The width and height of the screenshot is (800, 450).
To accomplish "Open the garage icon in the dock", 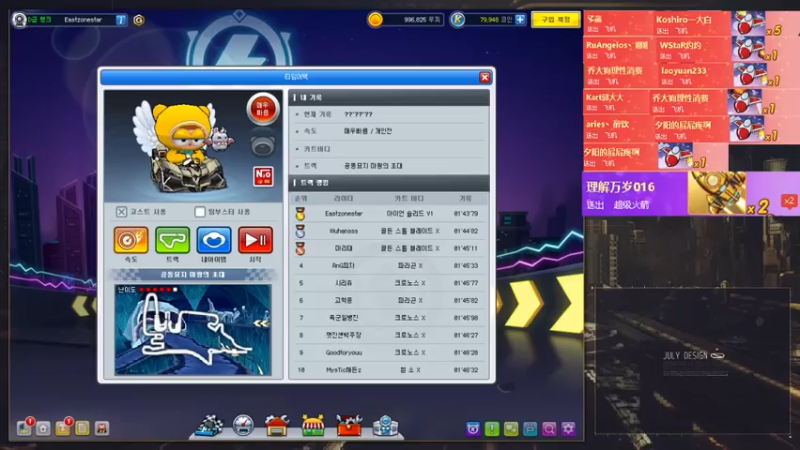I will (x=277, y=426).
